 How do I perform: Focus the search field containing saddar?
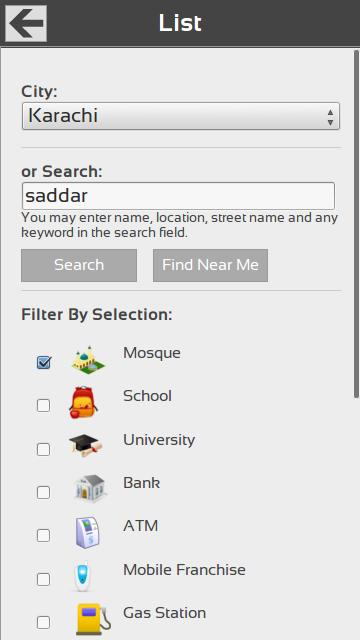[x=178, y=196]
